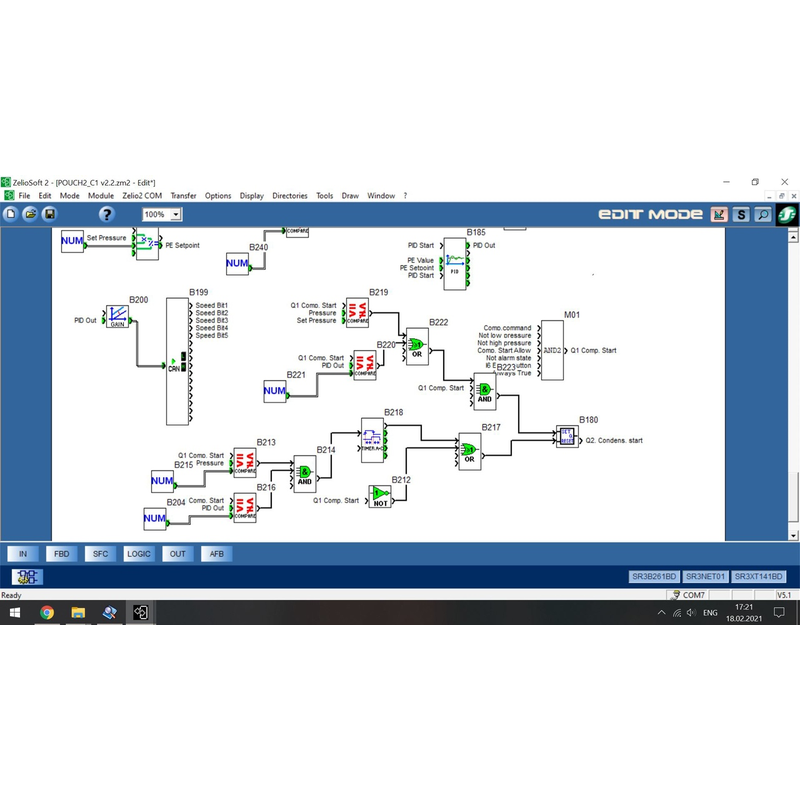Image resolution: width=800 pixels, height=800 pixels.
Task: Select the B222 OR gate block
Action: coord(417,346)
